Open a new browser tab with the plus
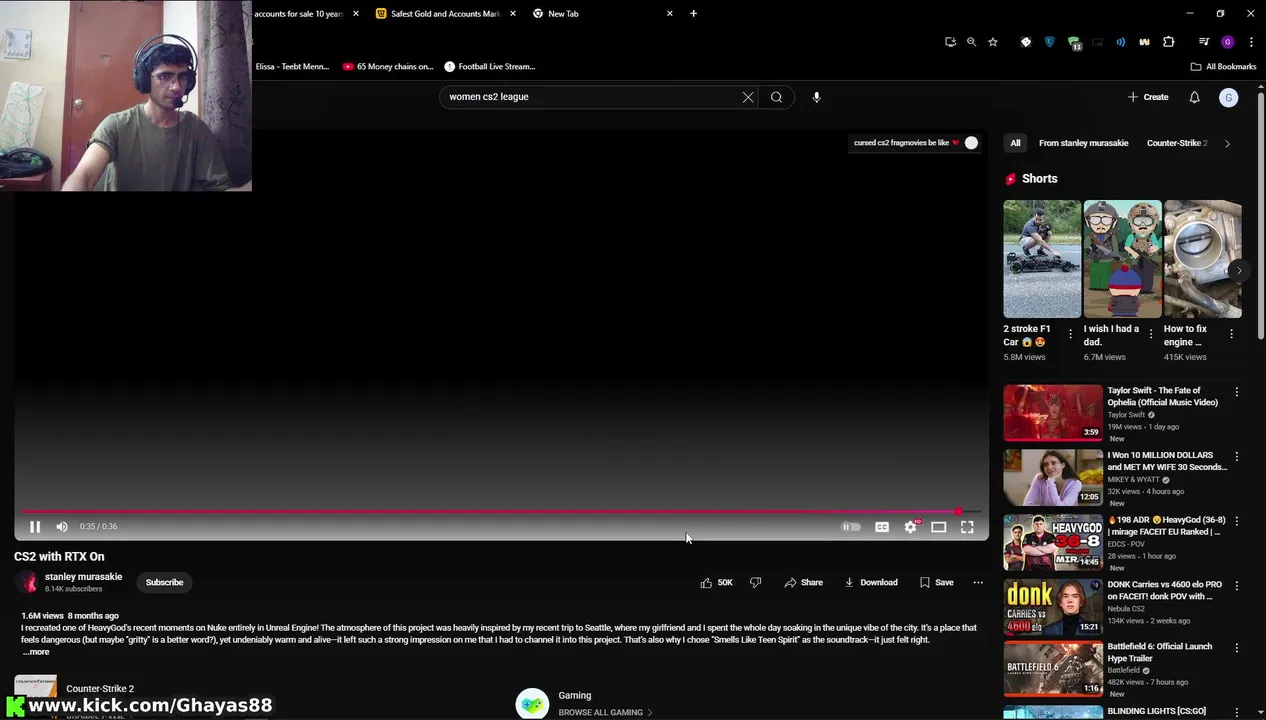This screenshot has height=720, width=1266. (x=693, y=14)
